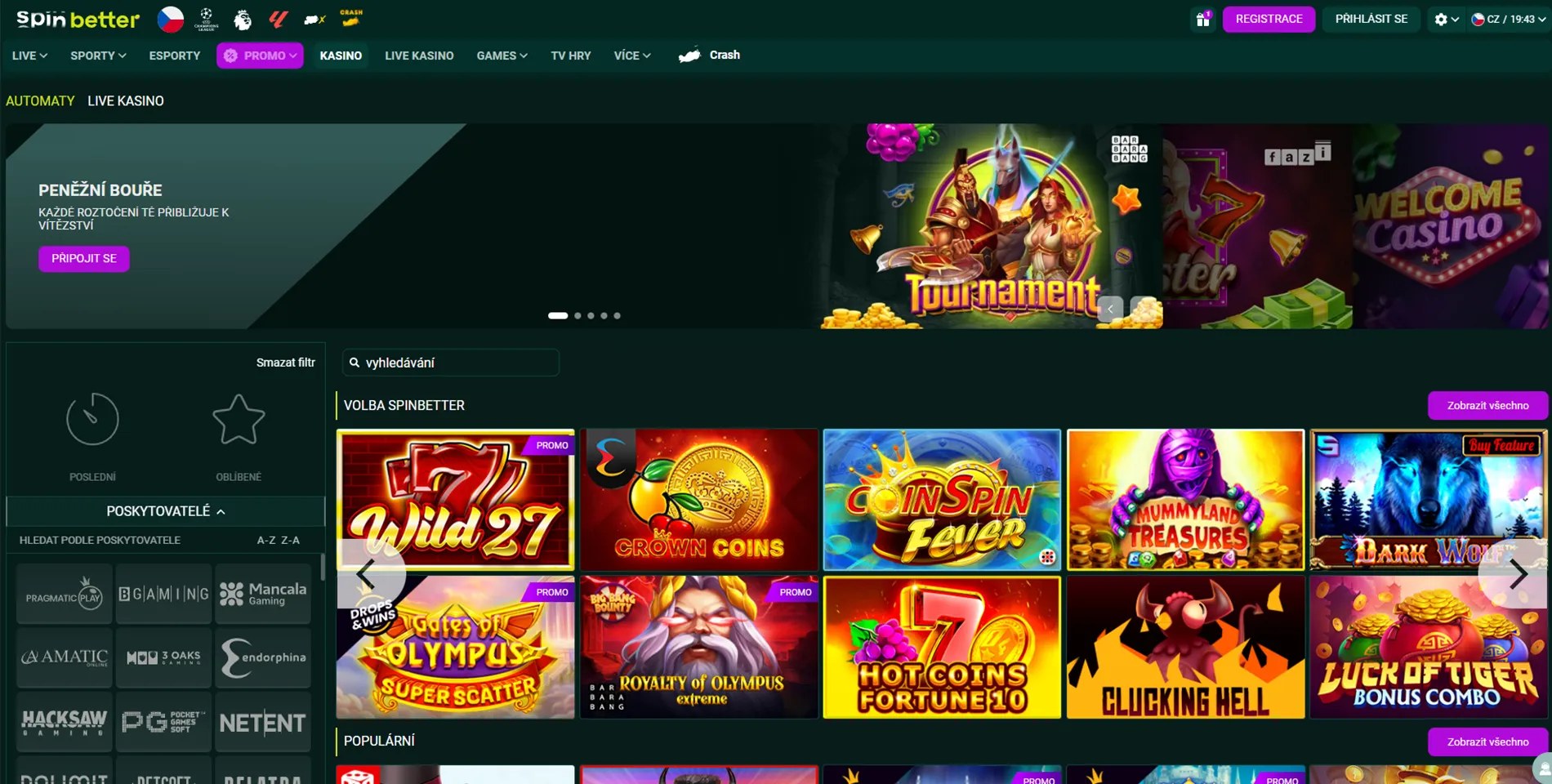Viewport: 1552px width, 784px height.
Task: Open the POSLEDNÍ recent games clock icon
Action: [92, 420]
